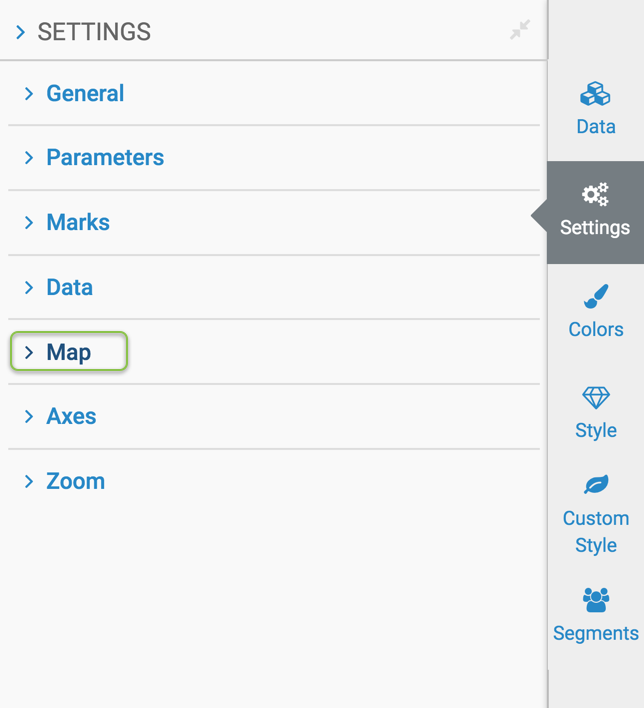Click the minimize panel arrows icon
Image resolution: width=644 pixels, height=708 pixels.
click(x=520, y=31)
